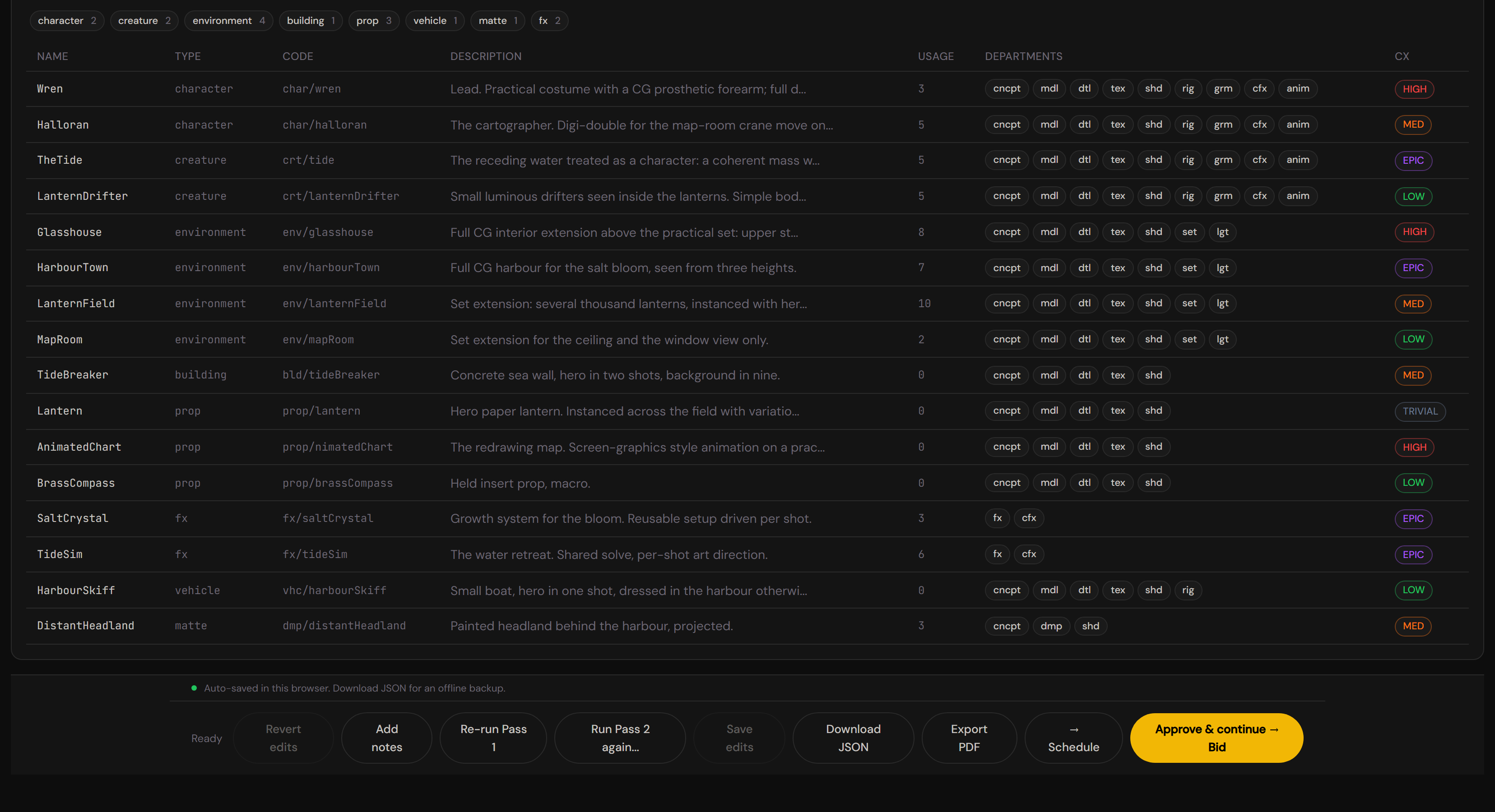
Task: Click usage value 10 on LanternField row
Action: click(924, 303)
